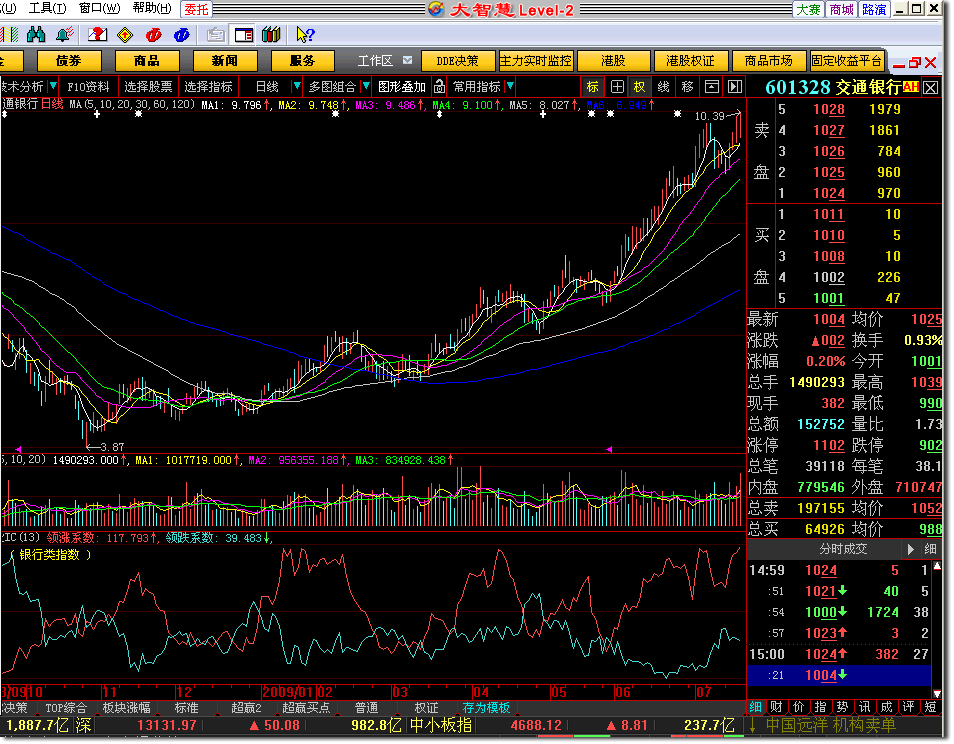Select the 板块涨幅 bottom tab

point(126,708)
